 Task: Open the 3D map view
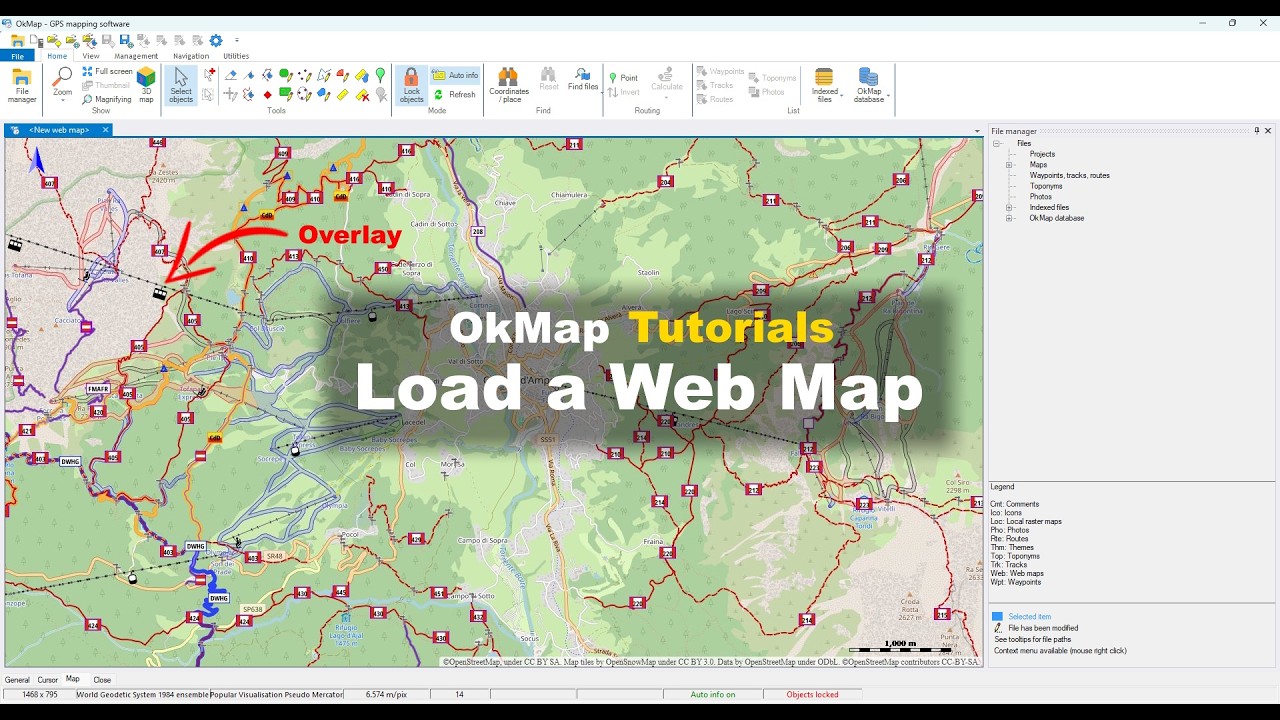[146, 84]
